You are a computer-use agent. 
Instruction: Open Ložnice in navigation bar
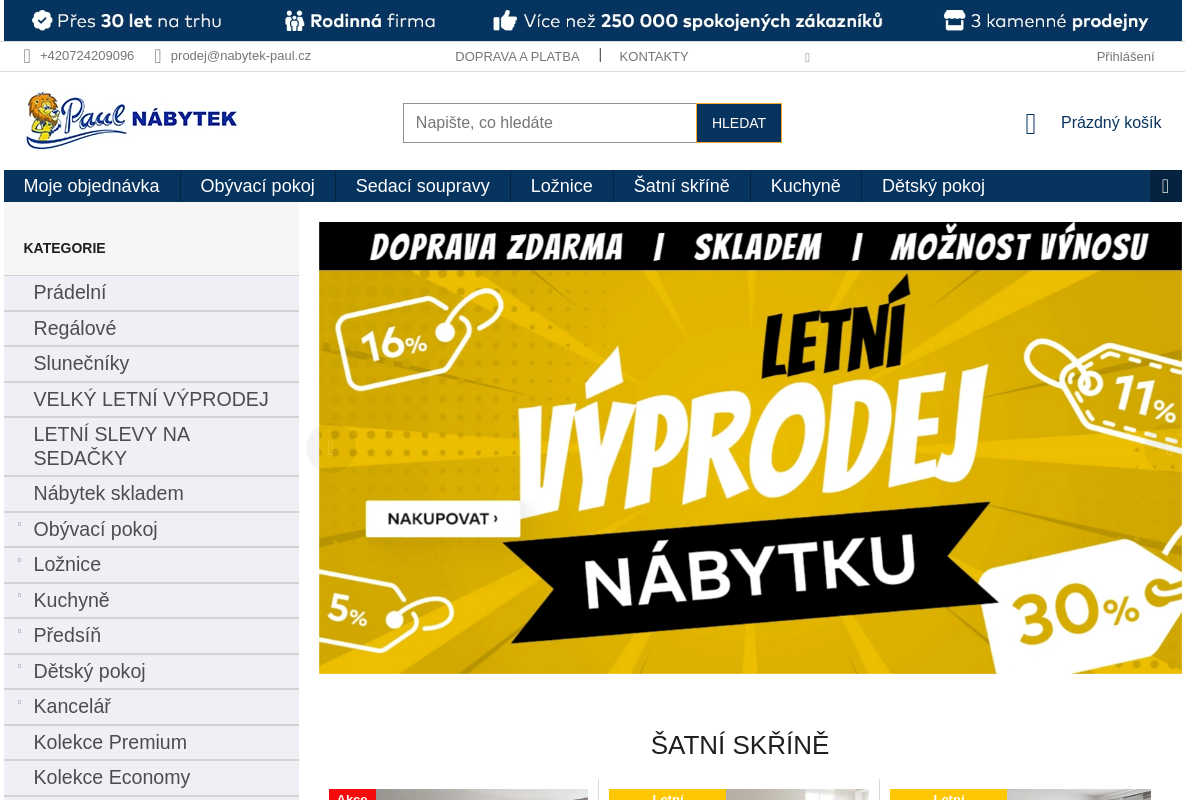(562, 186)
